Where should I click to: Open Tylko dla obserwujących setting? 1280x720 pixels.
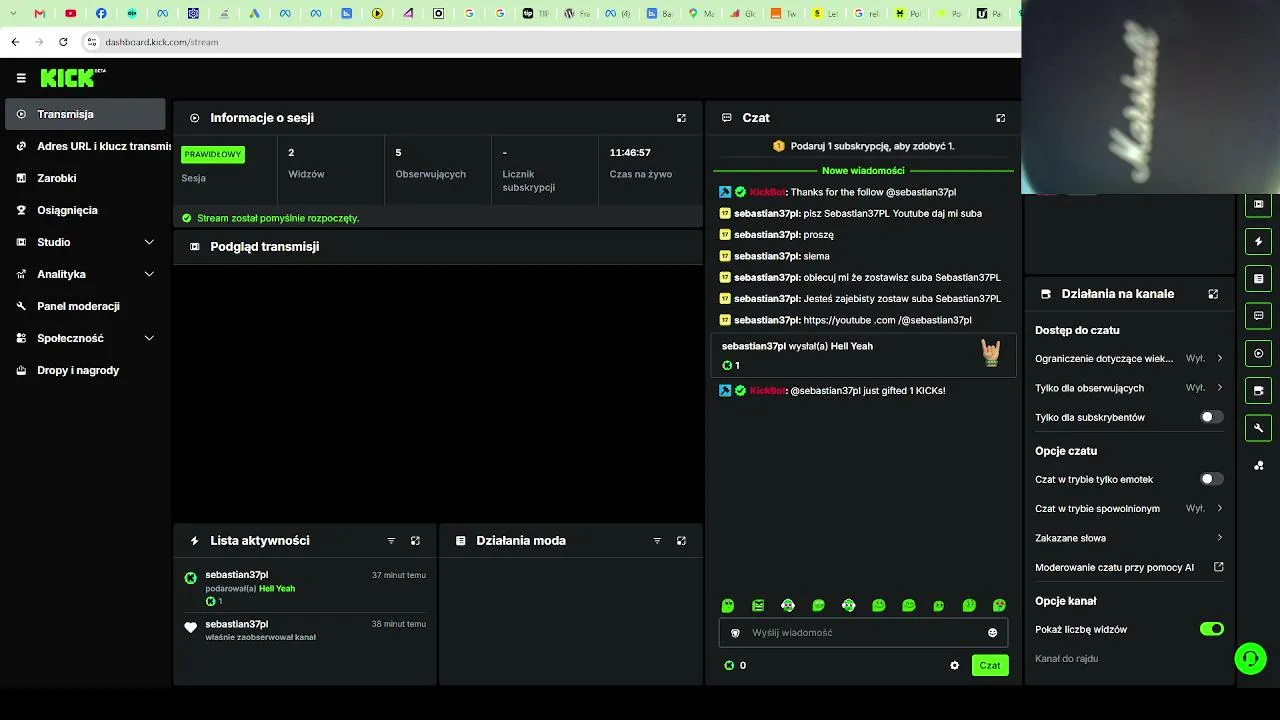1129,388
